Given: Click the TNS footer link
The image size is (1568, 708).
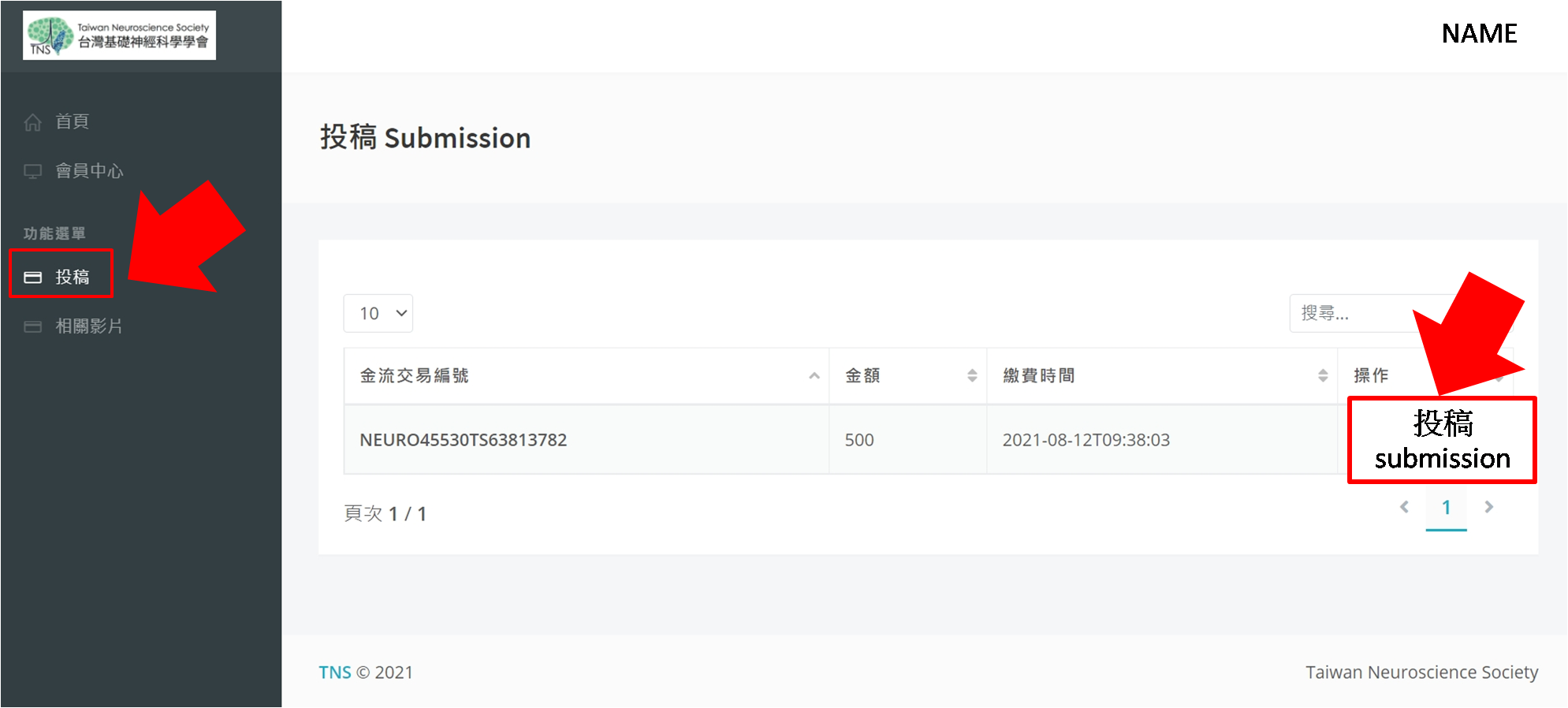Looking at the screenshot, I should pos(335,673).
